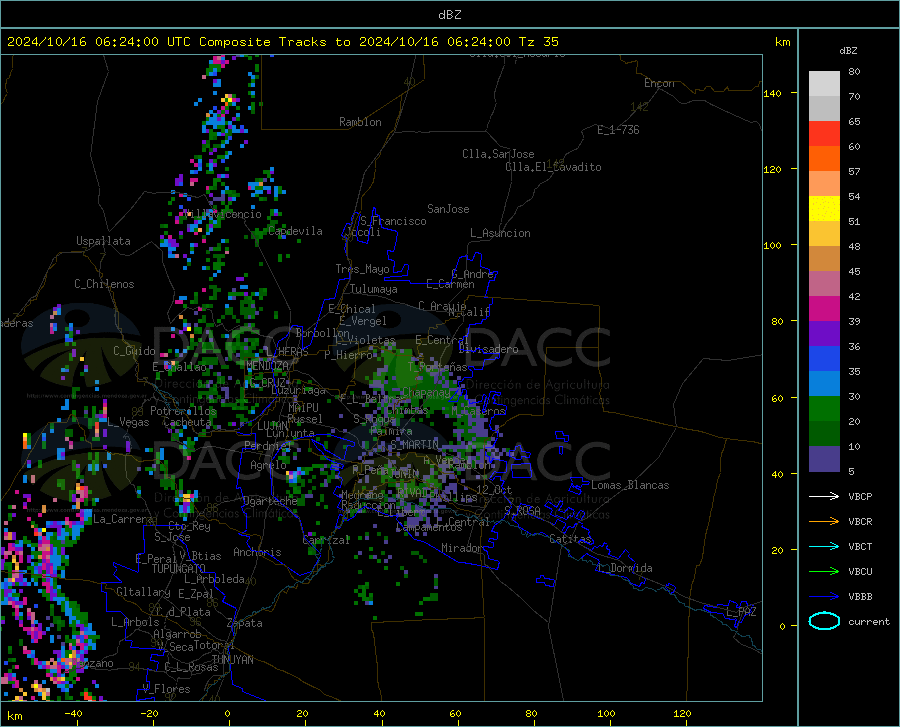Click the Zapata place label
This screenshot has width=900, height=727.
pyautogui.click(x=245, y=623)
